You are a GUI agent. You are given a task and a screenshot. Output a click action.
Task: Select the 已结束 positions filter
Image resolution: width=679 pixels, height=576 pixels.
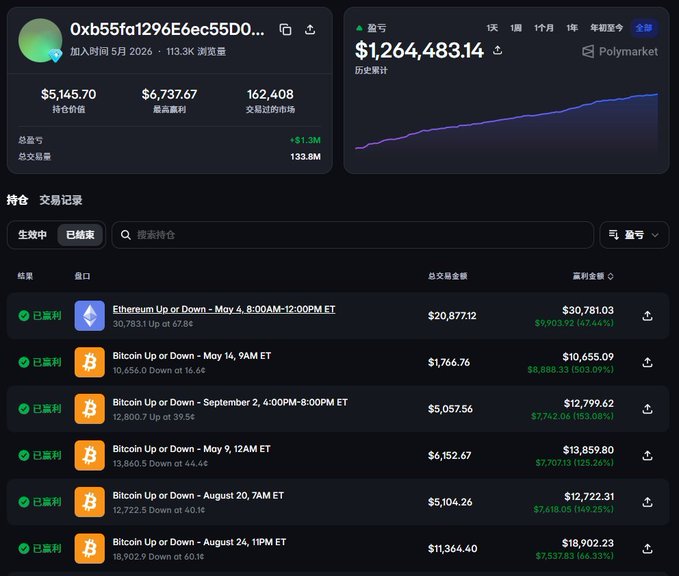coord(80,235)
